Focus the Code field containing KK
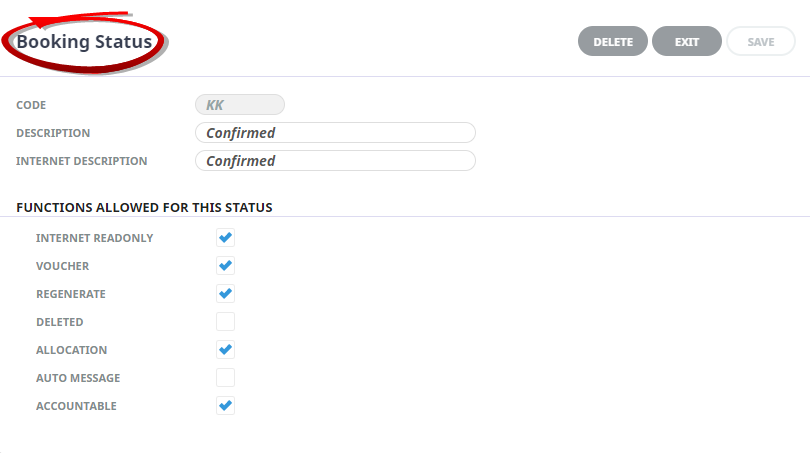The height and width of the screenshot is (453, 810). [240, 105]
